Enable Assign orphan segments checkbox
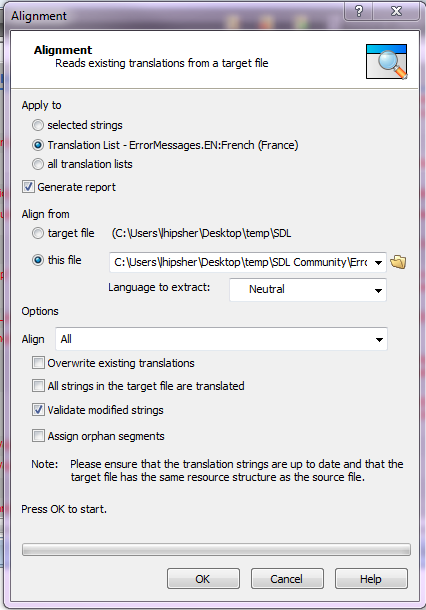Image resolution: width=426 pixels, height=610 pixels. click(x=38, y=436)
